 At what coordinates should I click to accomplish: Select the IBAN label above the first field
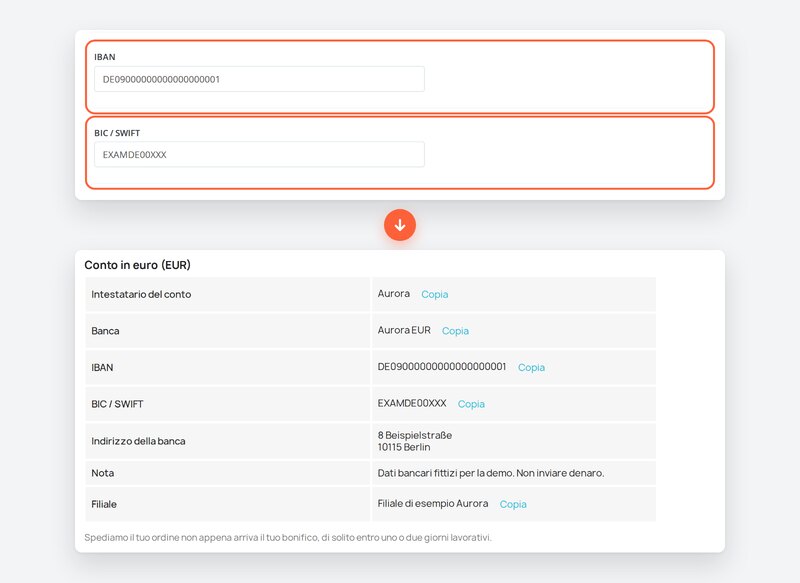coord(105,57)
